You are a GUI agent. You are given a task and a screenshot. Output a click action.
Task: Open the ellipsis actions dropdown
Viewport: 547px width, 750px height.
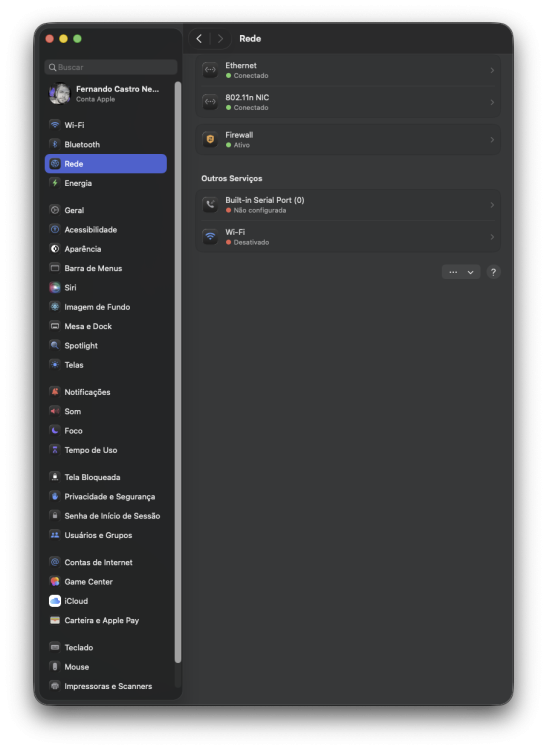tap(461, 272)
